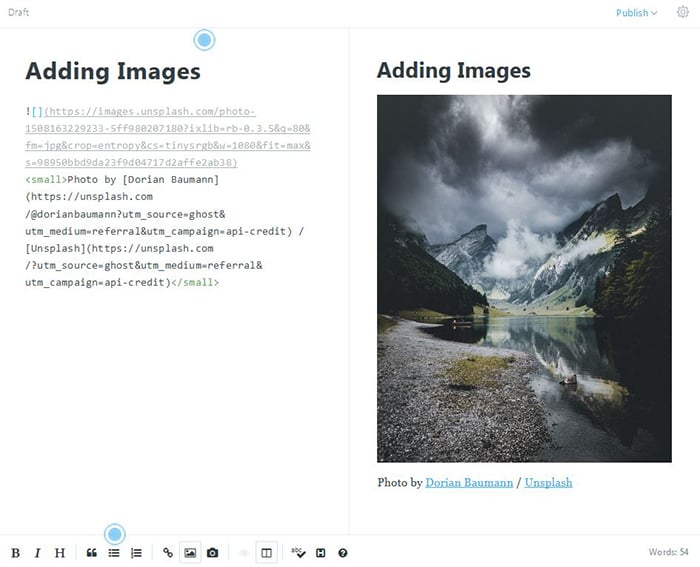Click into the Adding Images title in editor
This screenshot has width=700, height=567.
click(113, 71)
